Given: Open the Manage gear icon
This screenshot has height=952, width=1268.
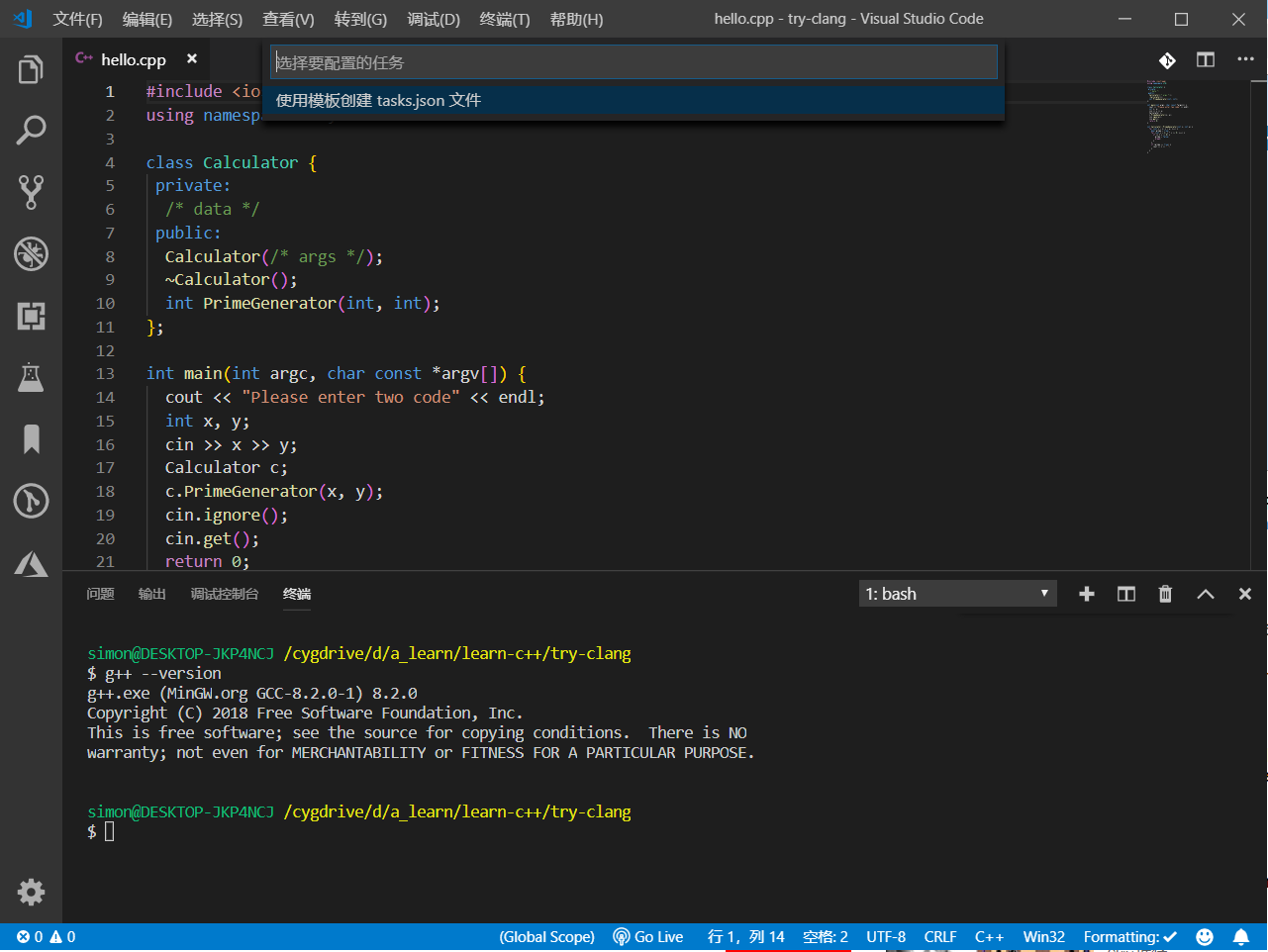Looking at the screenshot, I should pos(31,892).
